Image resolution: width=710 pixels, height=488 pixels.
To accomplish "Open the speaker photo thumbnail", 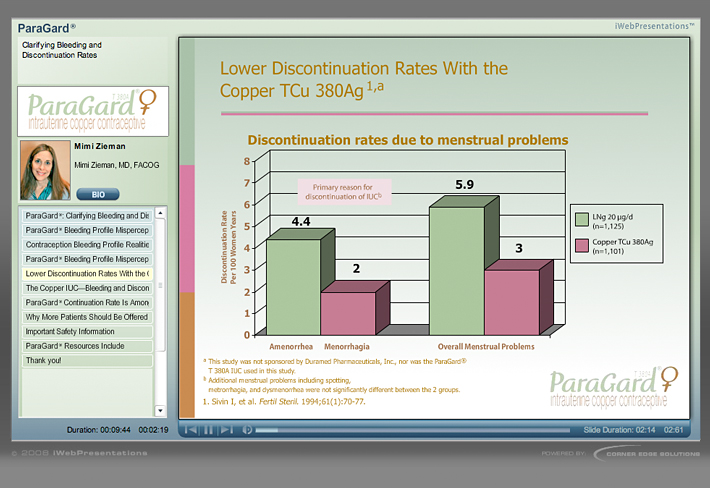I will [x=45, y=170].
